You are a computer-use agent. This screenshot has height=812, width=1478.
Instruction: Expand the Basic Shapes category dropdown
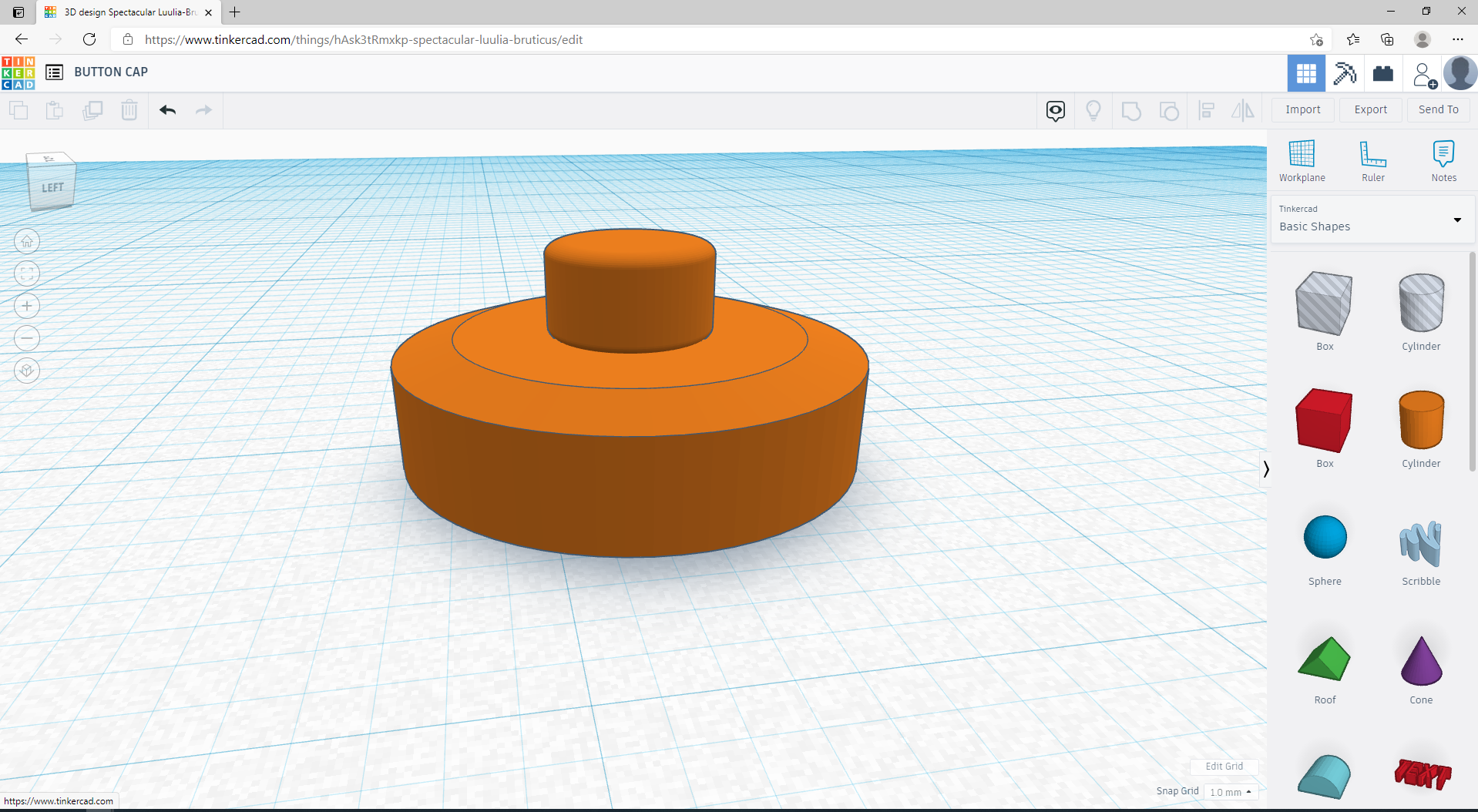pos(1372,220)
